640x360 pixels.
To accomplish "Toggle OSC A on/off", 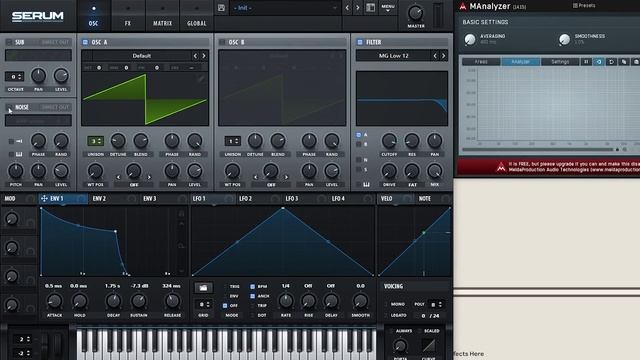I will coord(85,42).
